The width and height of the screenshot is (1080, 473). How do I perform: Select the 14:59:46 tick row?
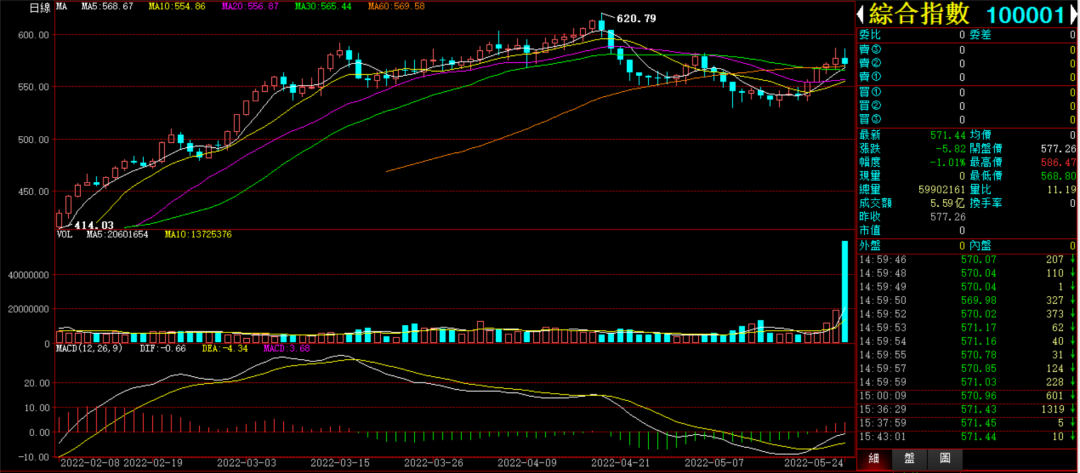968,260
